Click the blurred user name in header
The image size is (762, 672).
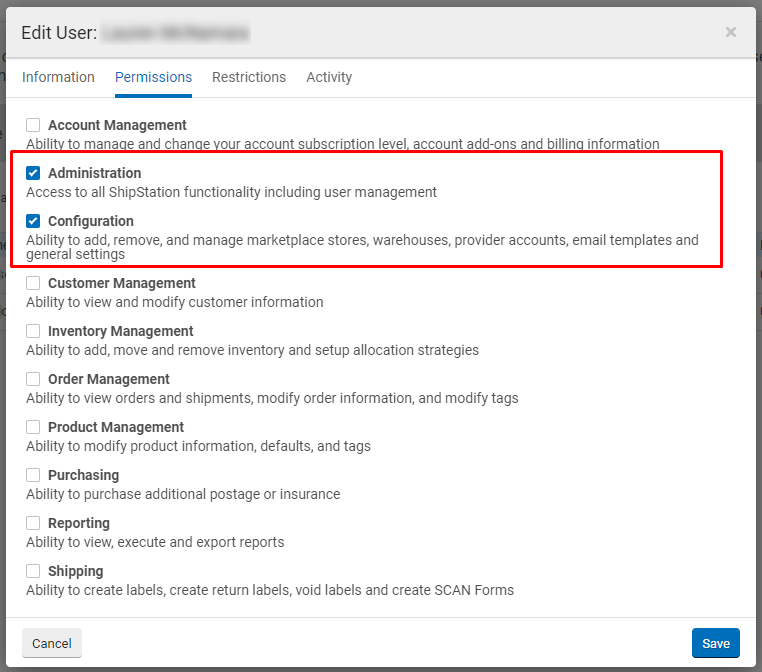[x=175, y=33]
